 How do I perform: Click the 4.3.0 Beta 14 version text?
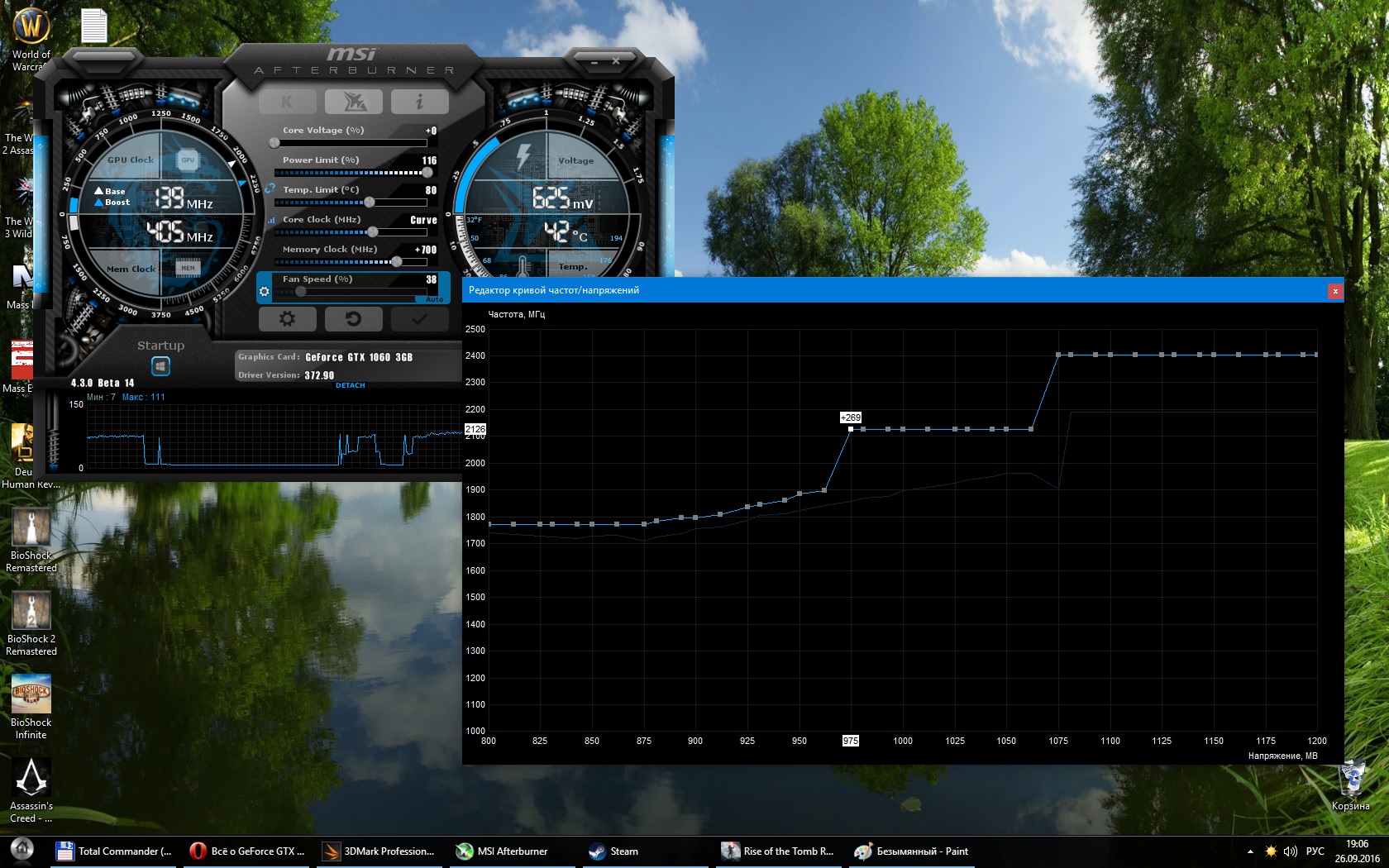coord(103,383)
